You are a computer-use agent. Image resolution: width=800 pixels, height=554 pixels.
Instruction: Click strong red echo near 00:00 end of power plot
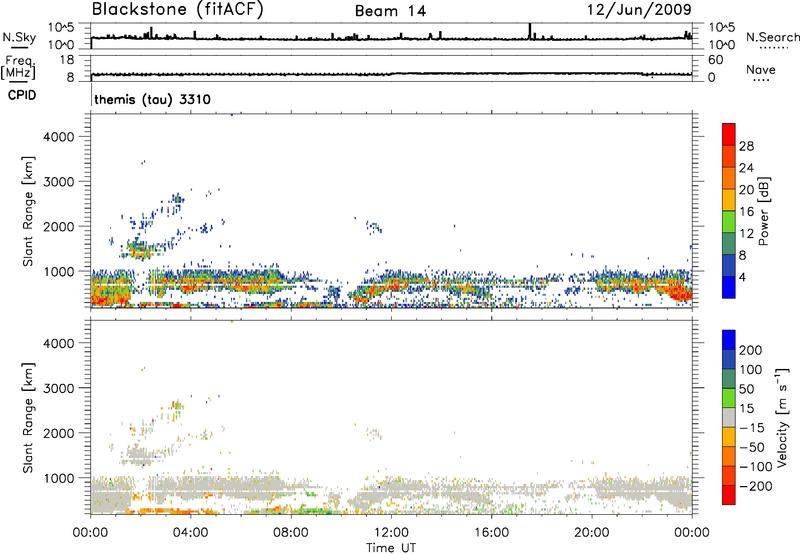point(679,294)
